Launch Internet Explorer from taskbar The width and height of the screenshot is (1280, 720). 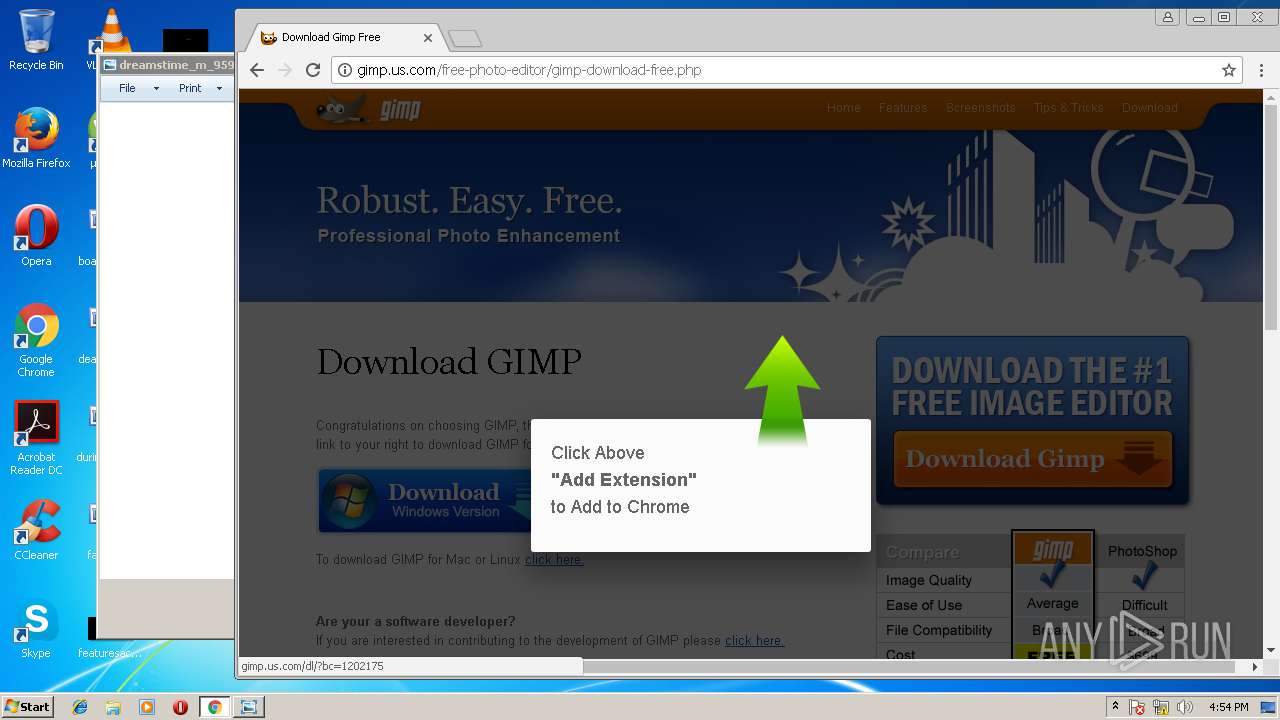pos(80,707)
